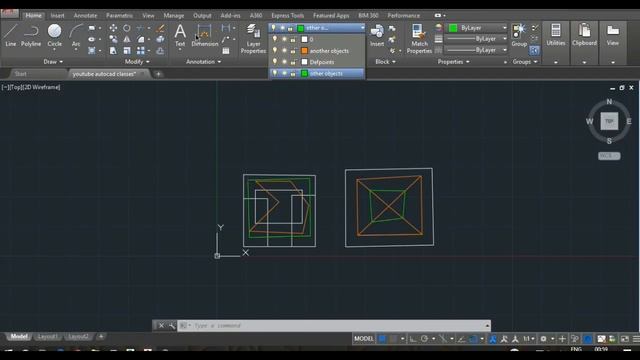Click the Group tool icon
This screenshot has height=360, width=640.
point(519,35)
